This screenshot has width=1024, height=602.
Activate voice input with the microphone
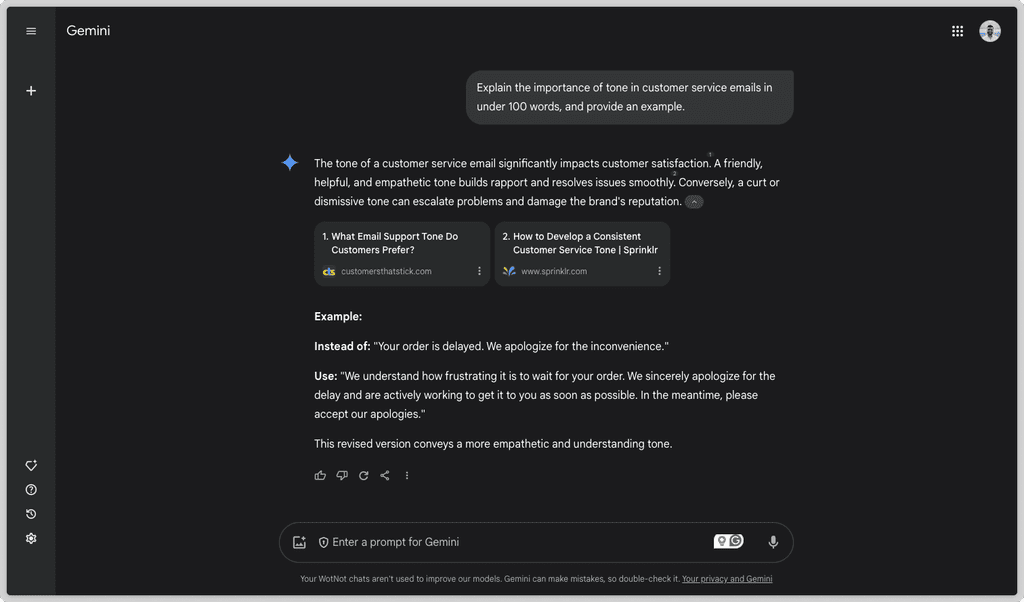(772, 541)
